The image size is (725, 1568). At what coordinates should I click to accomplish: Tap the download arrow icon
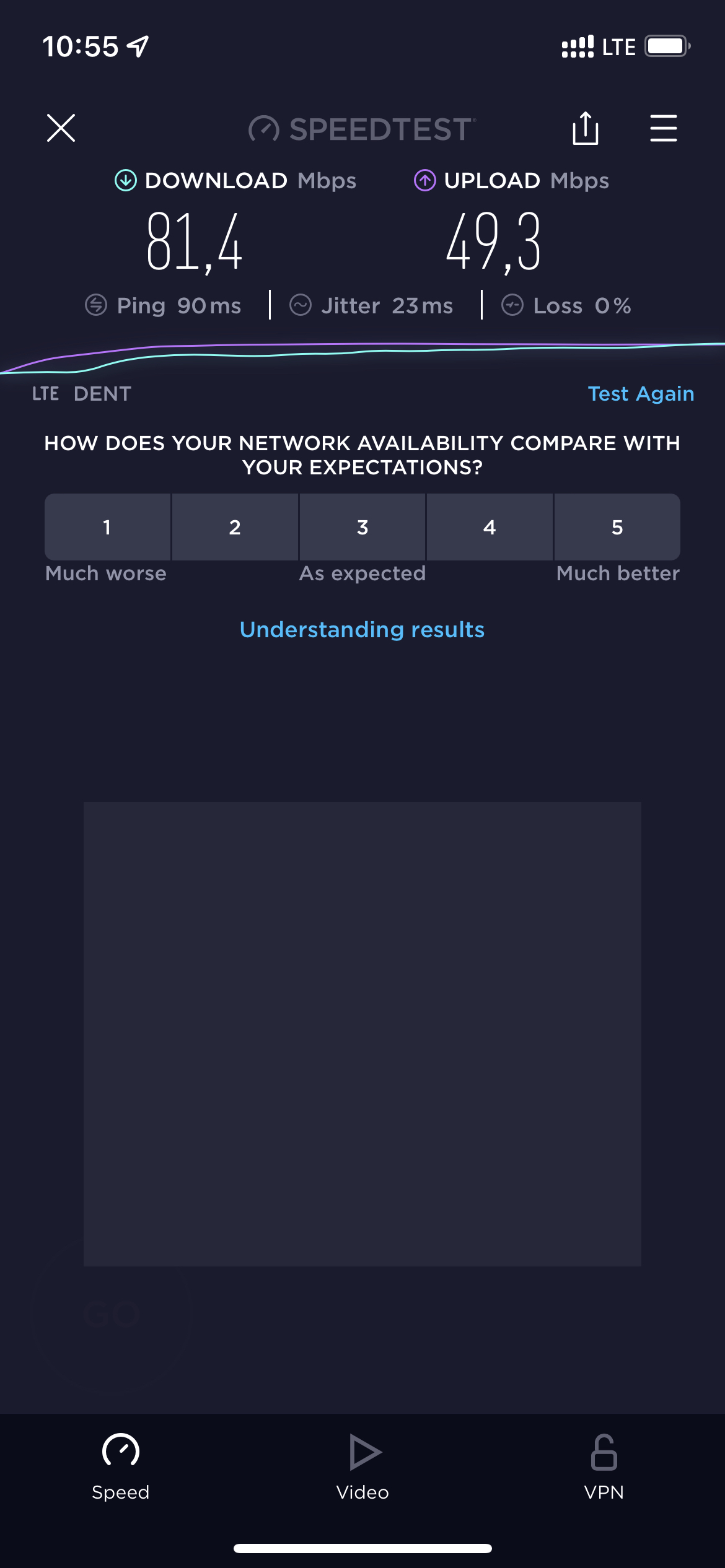pyautogui.click(x=126, y=181)
